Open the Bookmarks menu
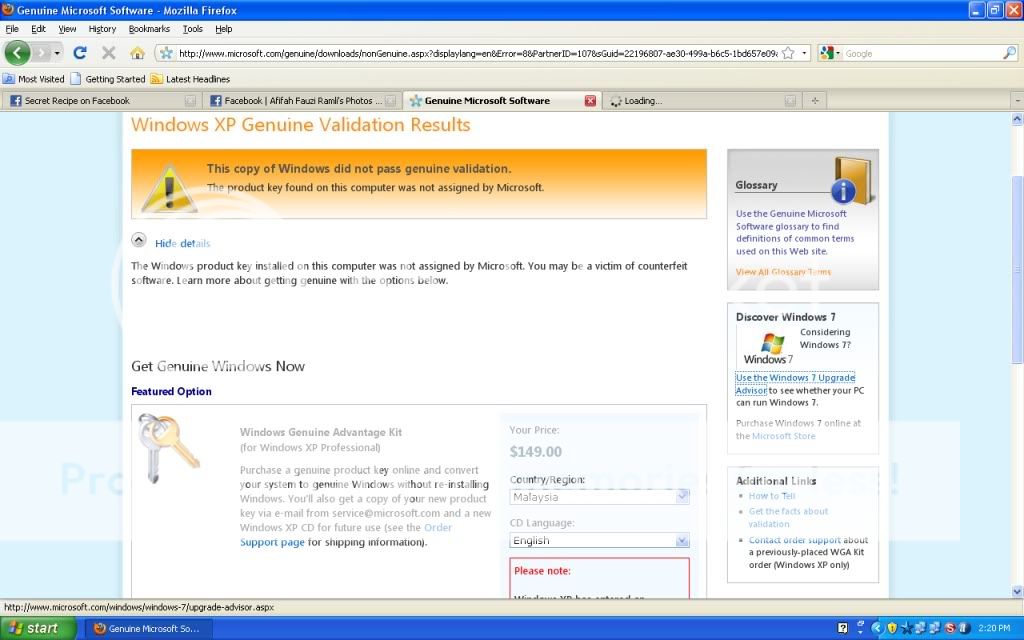This screenshot has width=1024, height=640. tap(149, 29)
